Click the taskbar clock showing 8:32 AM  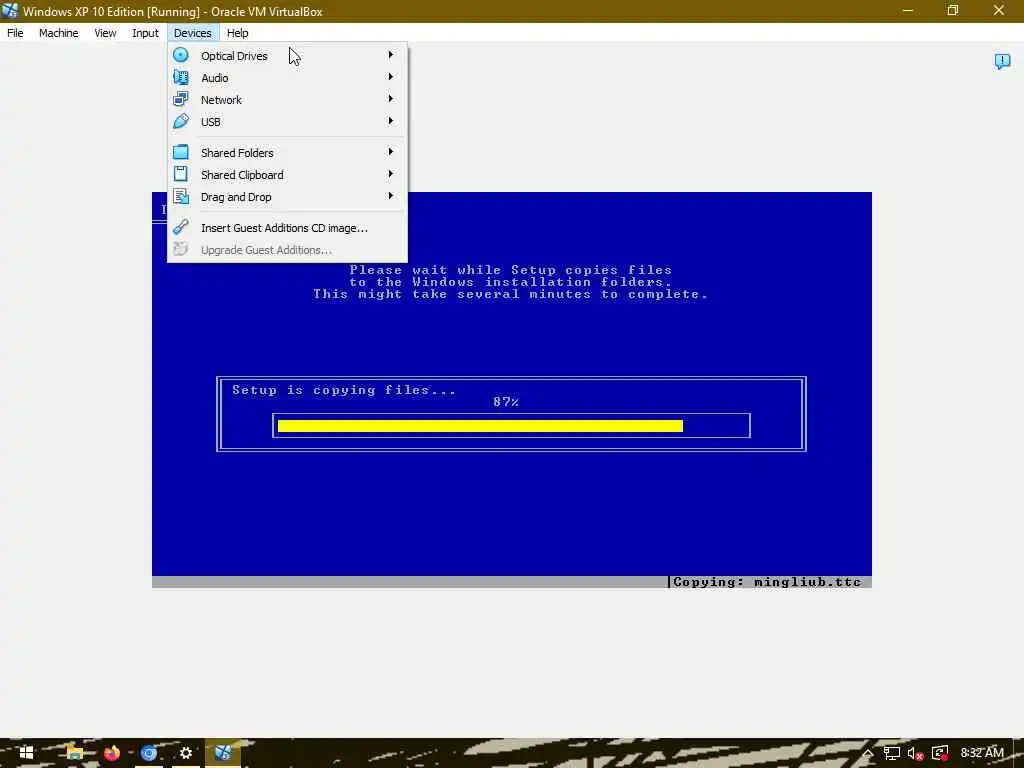pos(982,753)
